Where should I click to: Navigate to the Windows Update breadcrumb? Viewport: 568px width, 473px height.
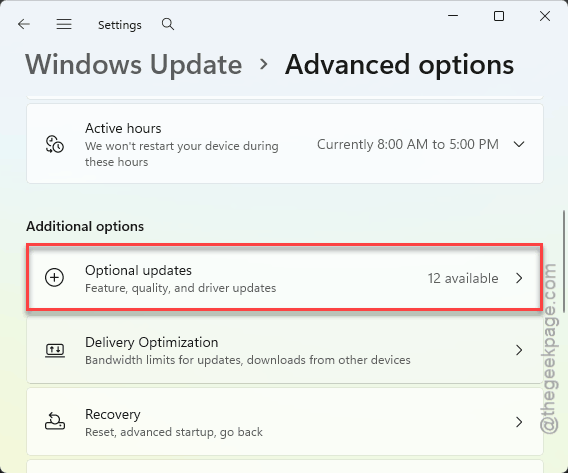click(134, 65)
